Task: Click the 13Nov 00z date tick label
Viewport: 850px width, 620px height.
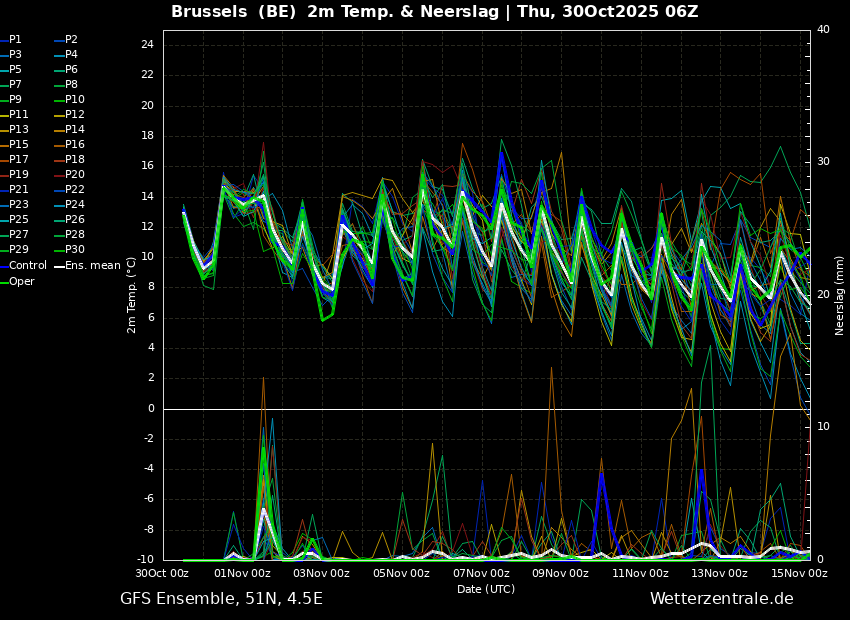Action: (x=720, y=573)
